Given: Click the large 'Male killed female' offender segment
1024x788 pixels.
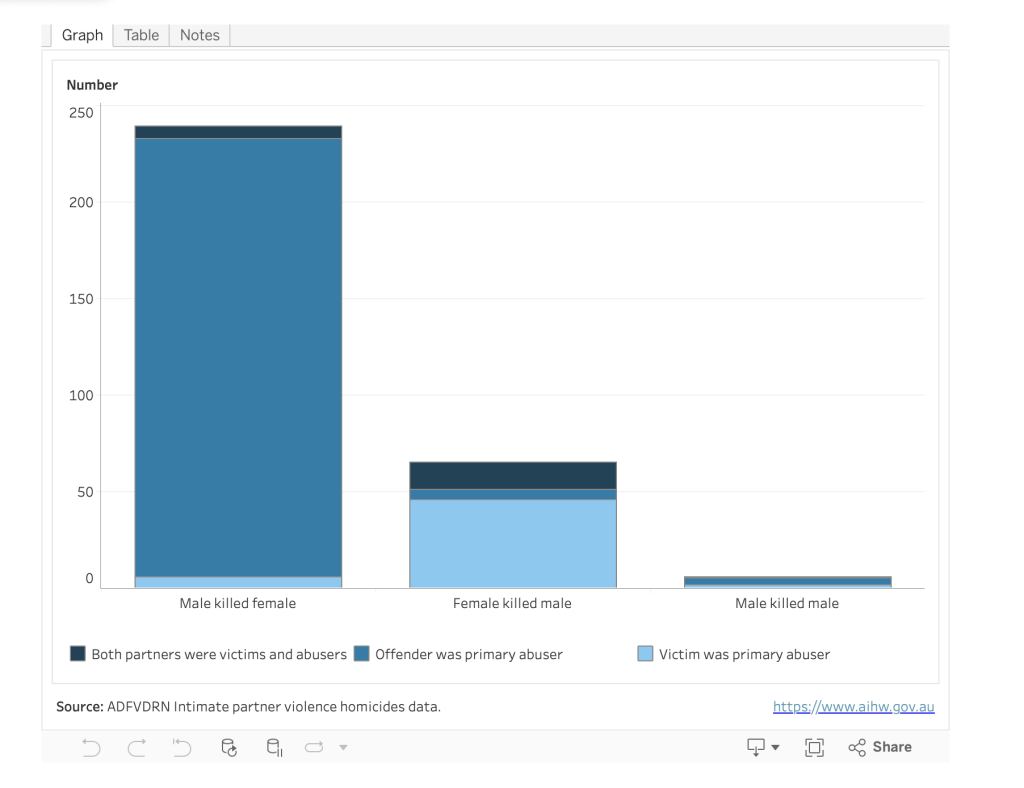Looking at the screenshot, I should pos(238,357).
